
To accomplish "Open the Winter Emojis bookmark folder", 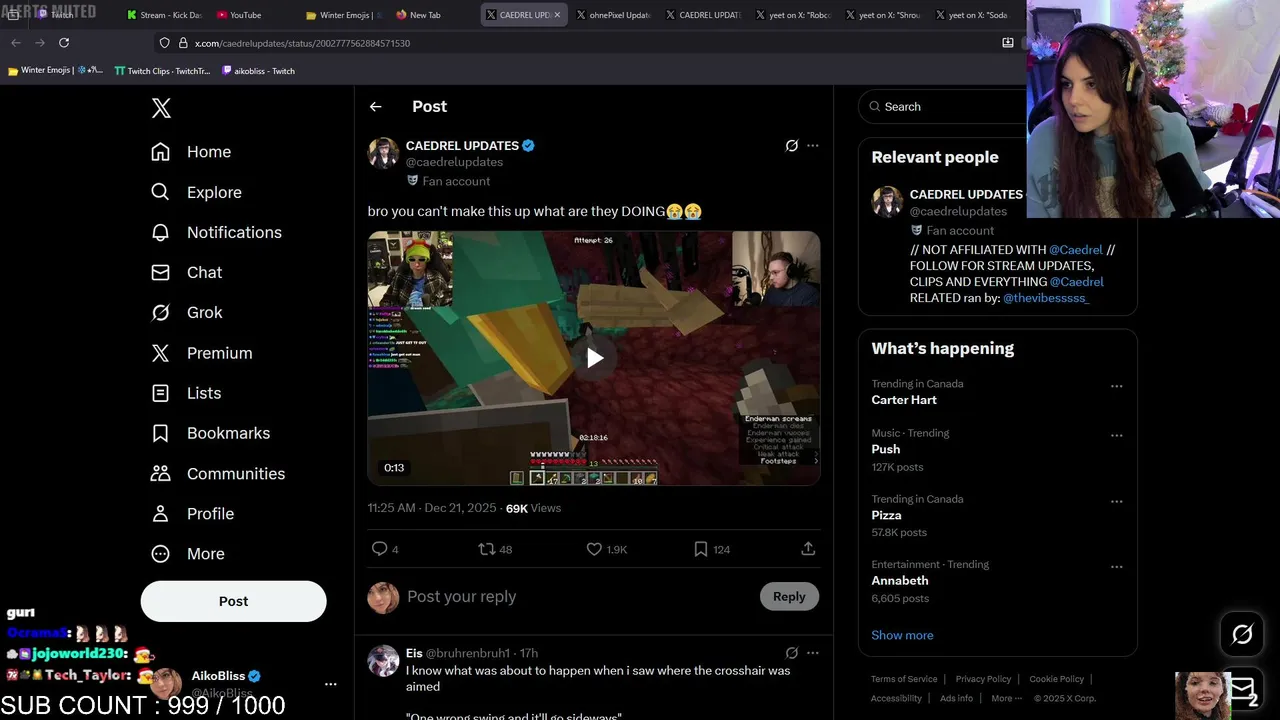I will coord(54,71).
